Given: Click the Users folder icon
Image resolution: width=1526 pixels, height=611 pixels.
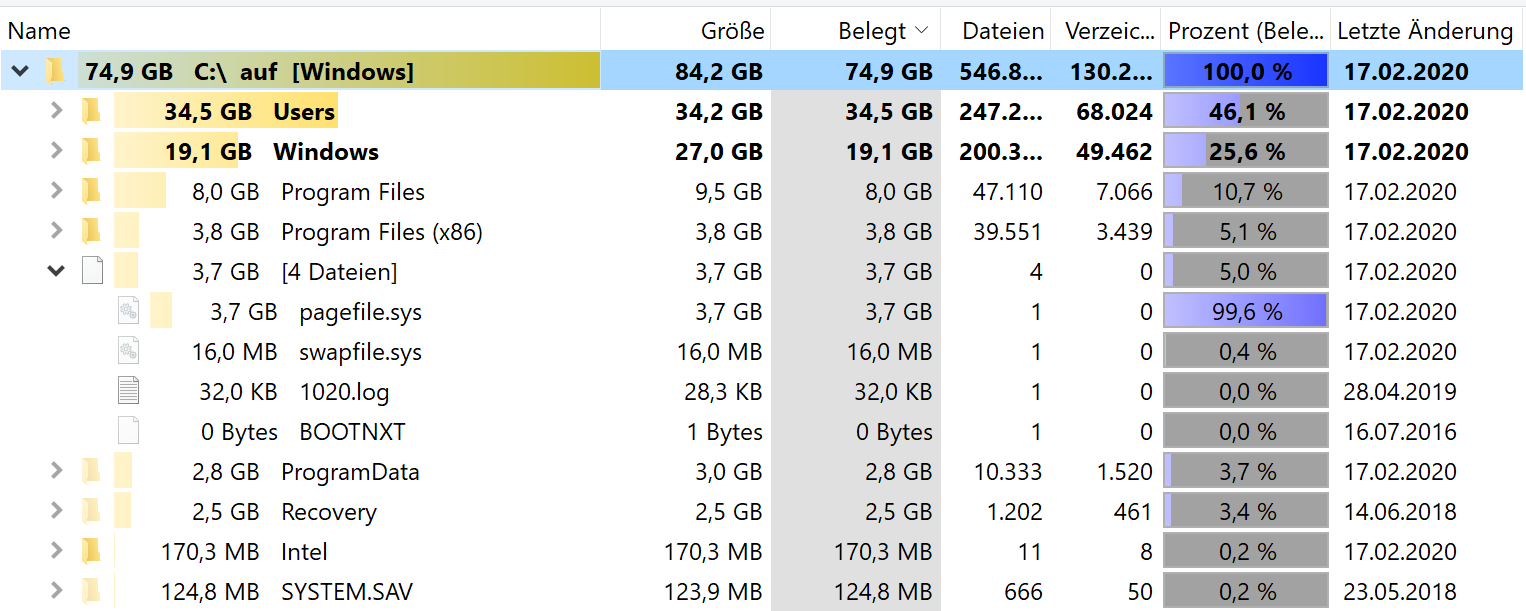Looking at the screenshot, I should coord(91,111).
